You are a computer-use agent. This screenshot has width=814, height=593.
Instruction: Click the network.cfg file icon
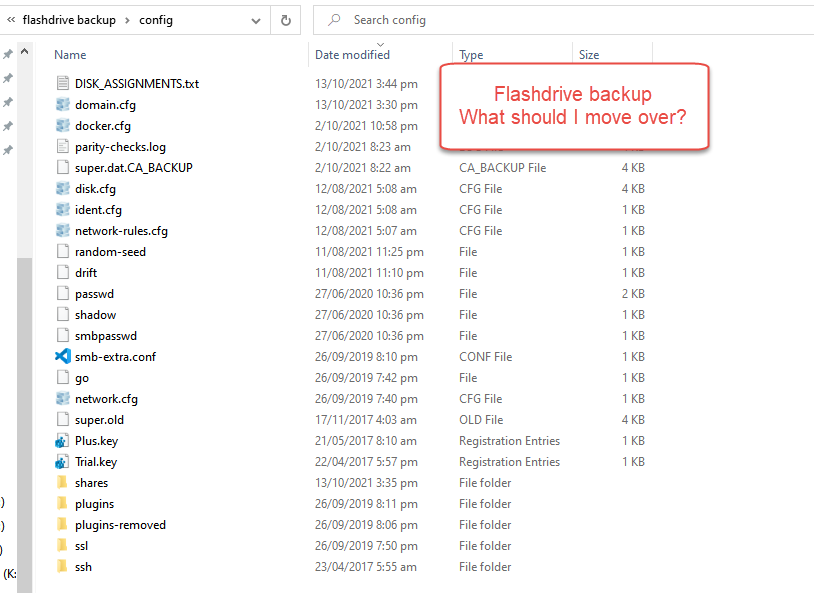click(x=63, y=398)
